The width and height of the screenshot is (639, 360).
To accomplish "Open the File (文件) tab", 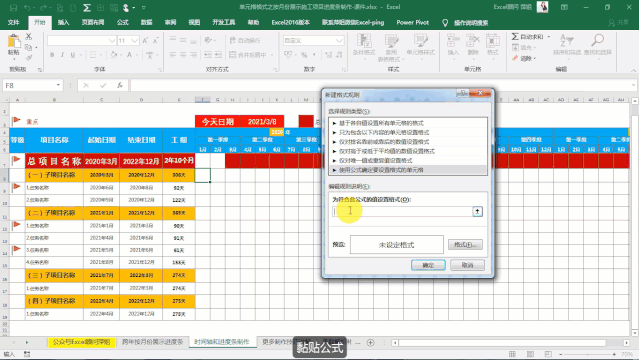I will coord(13,22).
